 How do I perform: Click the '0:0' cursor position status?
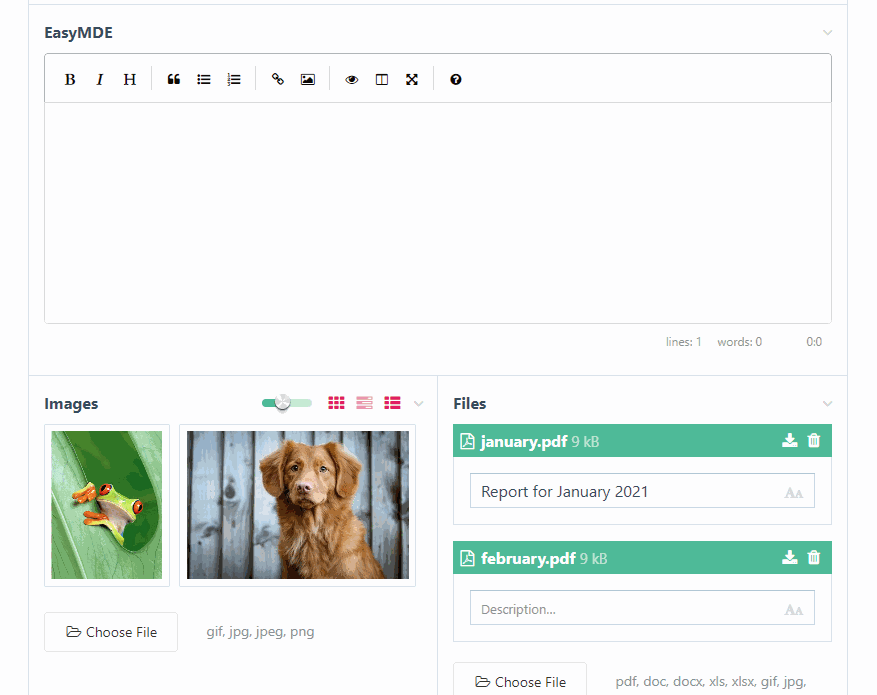click(x=814, y=342)
